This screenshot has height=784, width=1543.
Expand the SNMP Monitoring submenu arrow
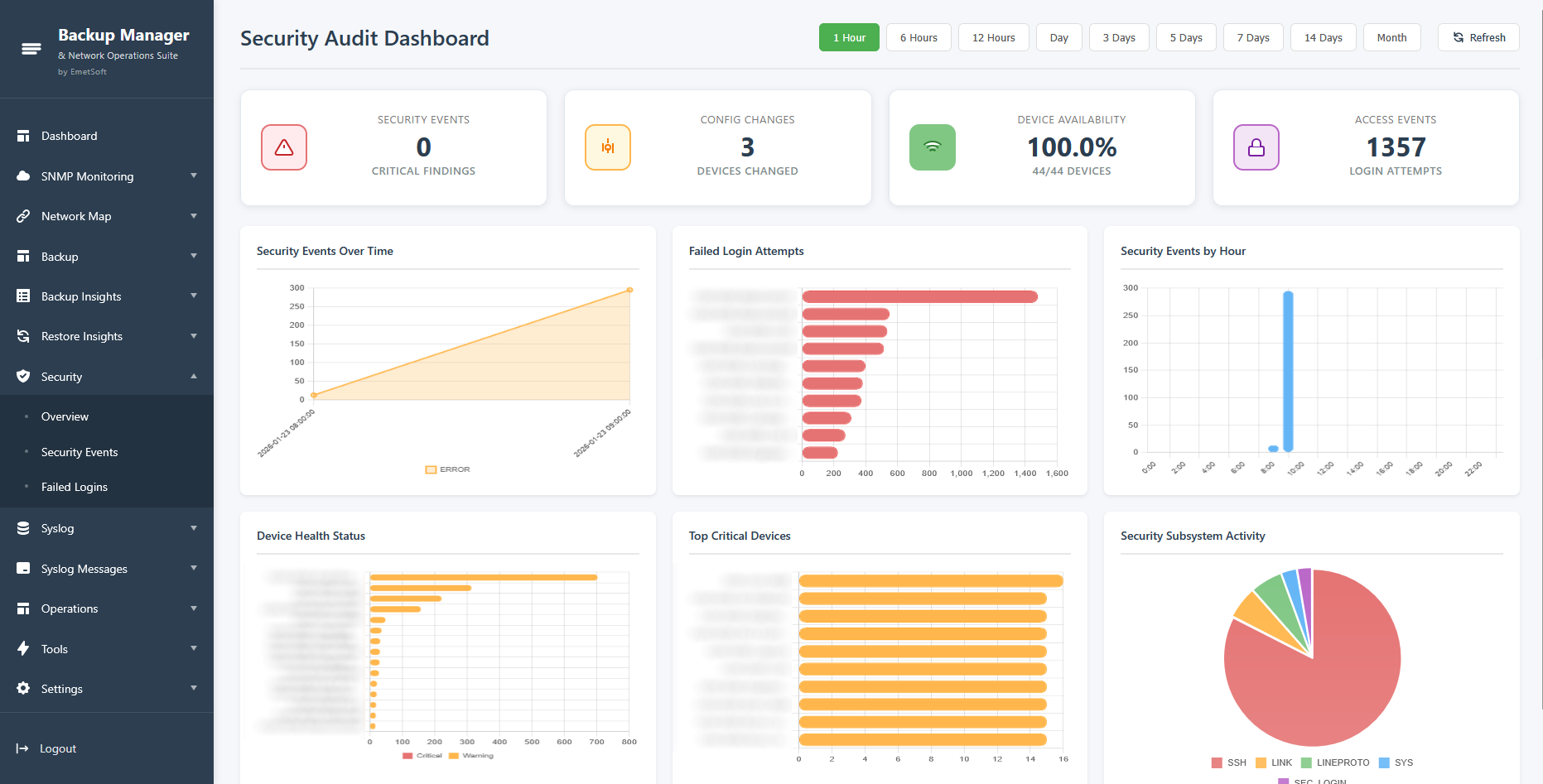pyautogui.click(x=194, y=176)
